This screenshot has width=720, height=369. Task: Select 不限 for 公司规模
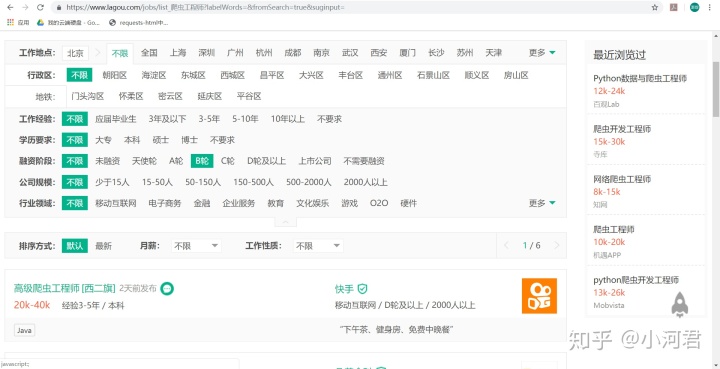75,182
